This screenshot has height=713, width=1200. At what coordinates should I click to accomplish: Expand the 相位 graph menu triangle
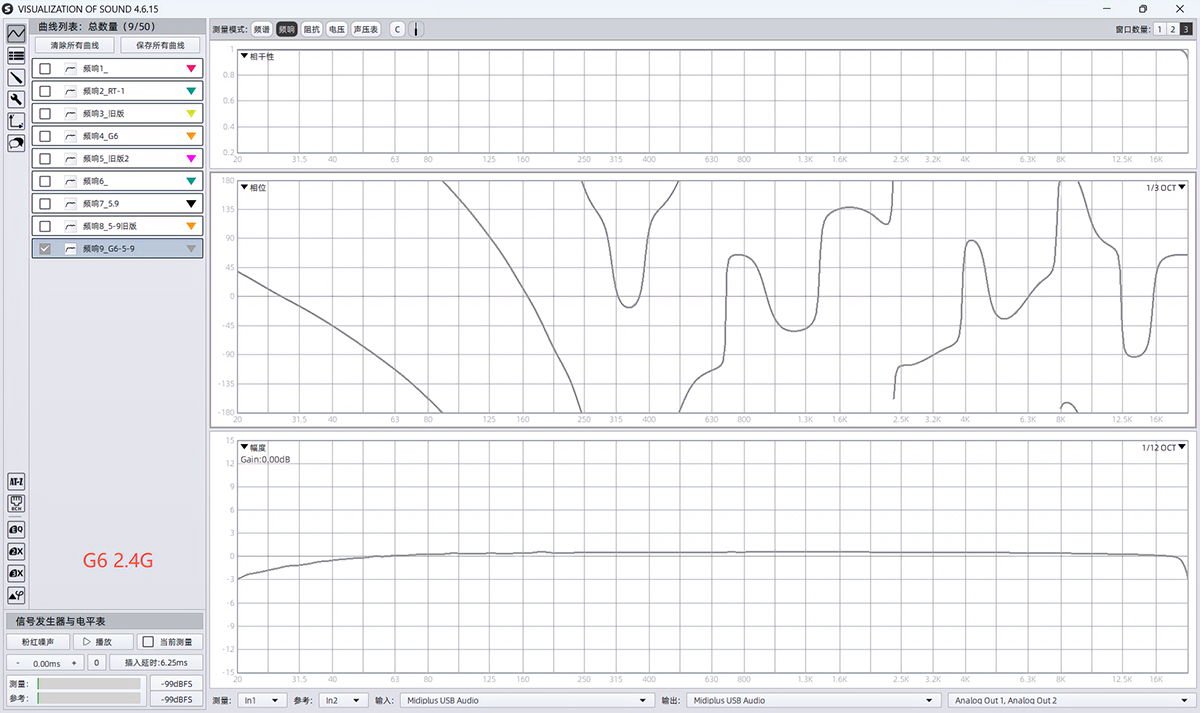[x=243, y=187]
